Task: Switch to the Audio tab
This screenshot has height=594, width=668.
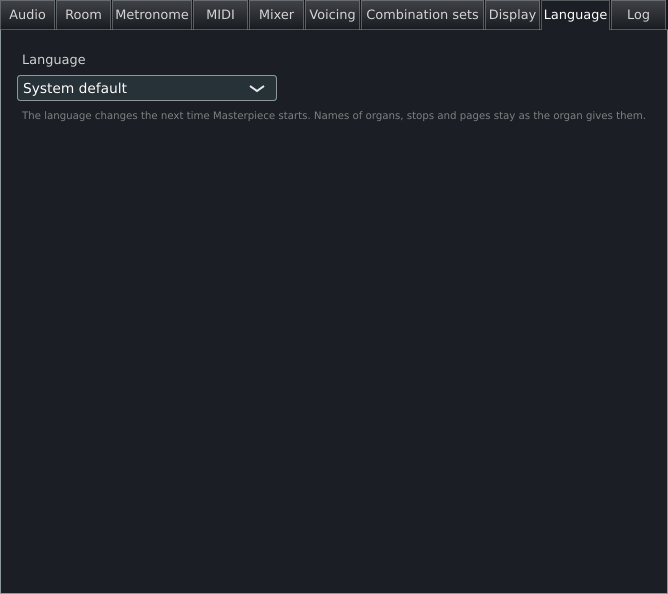Action: 28,15
